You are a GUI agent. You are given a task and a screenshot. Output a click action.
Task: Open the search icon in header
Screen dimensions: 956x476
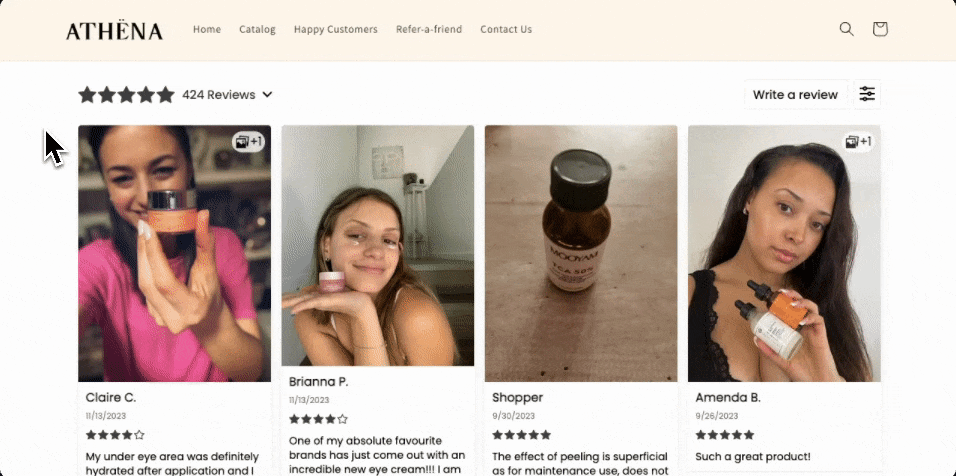click(846, 29)
